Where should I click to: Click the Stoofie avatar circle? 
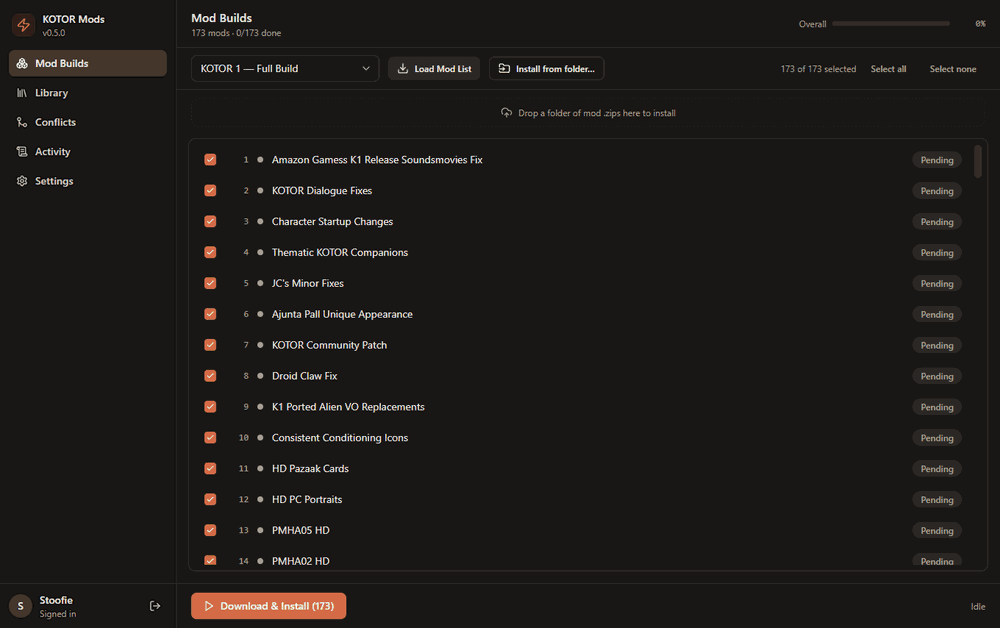click(20, 606)
